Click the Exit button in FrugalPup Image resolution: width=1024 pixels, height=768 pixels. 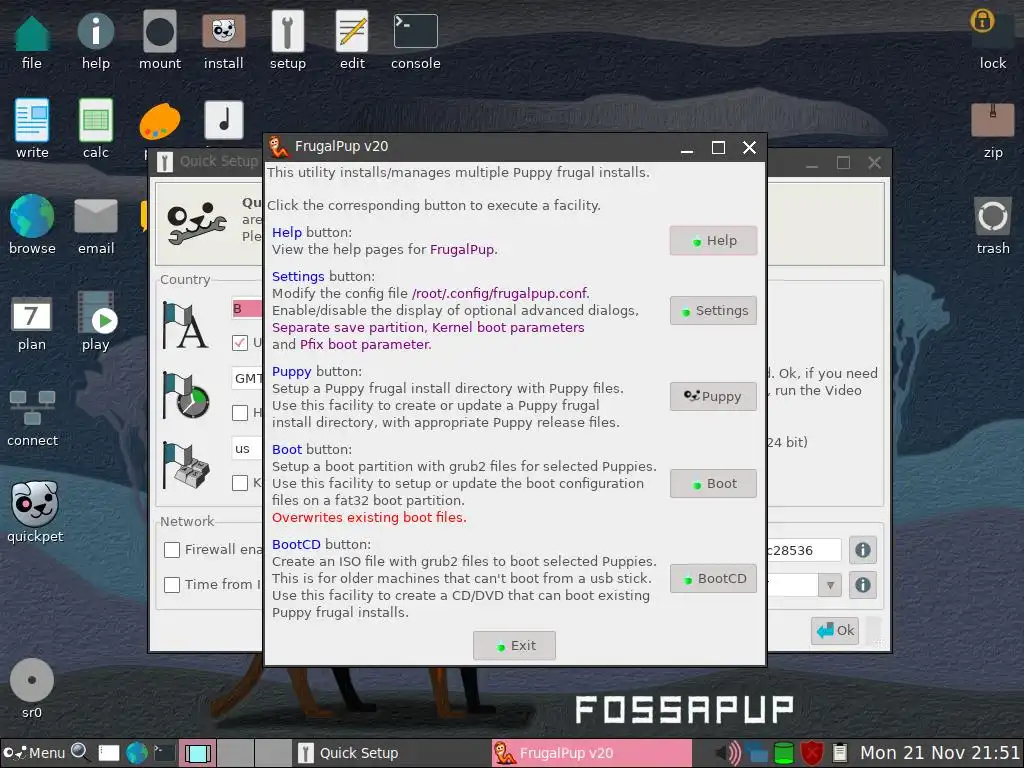514,645
